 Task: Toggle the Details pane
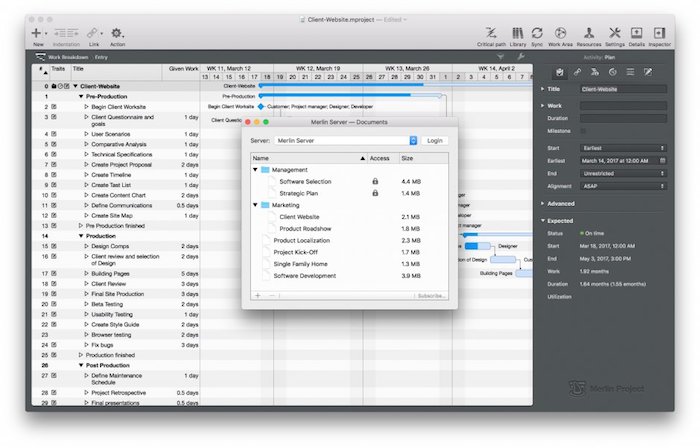coord(636,33)
